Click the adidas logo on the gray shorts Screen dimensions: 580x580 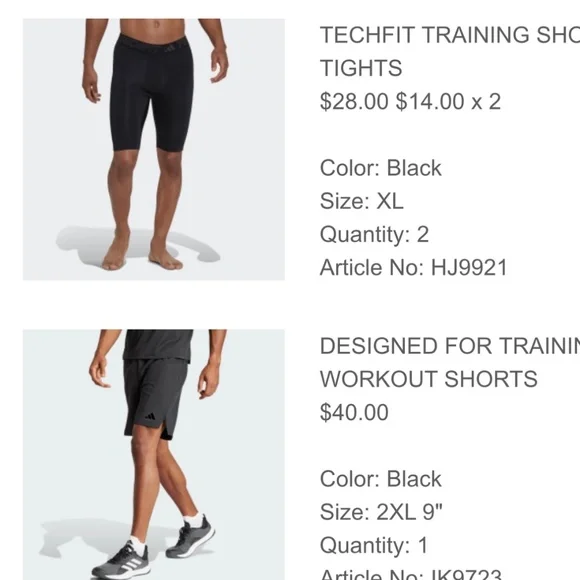click(150, 416)
